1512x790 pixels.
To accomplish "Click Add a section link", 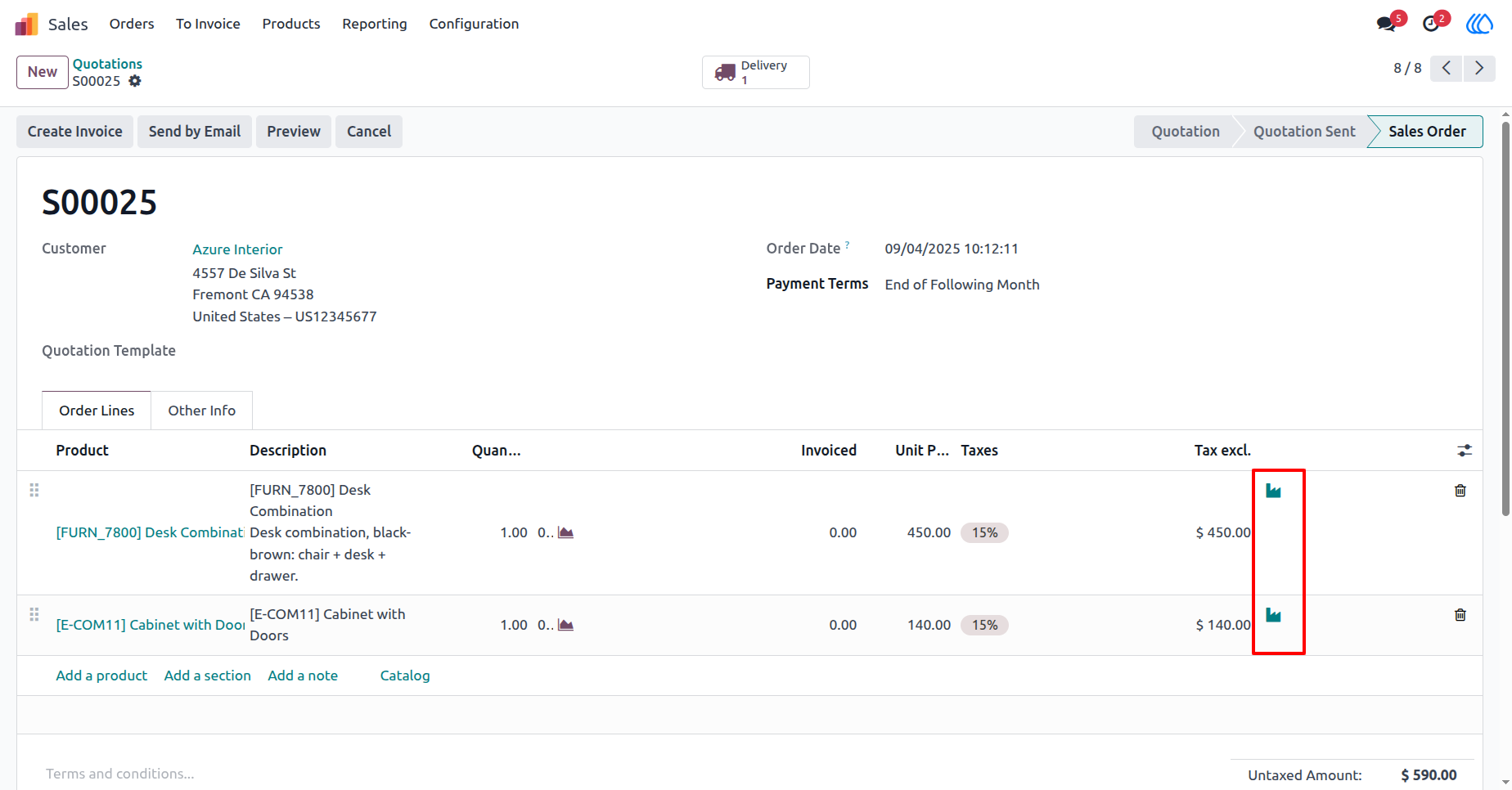I will click(208, 676).
